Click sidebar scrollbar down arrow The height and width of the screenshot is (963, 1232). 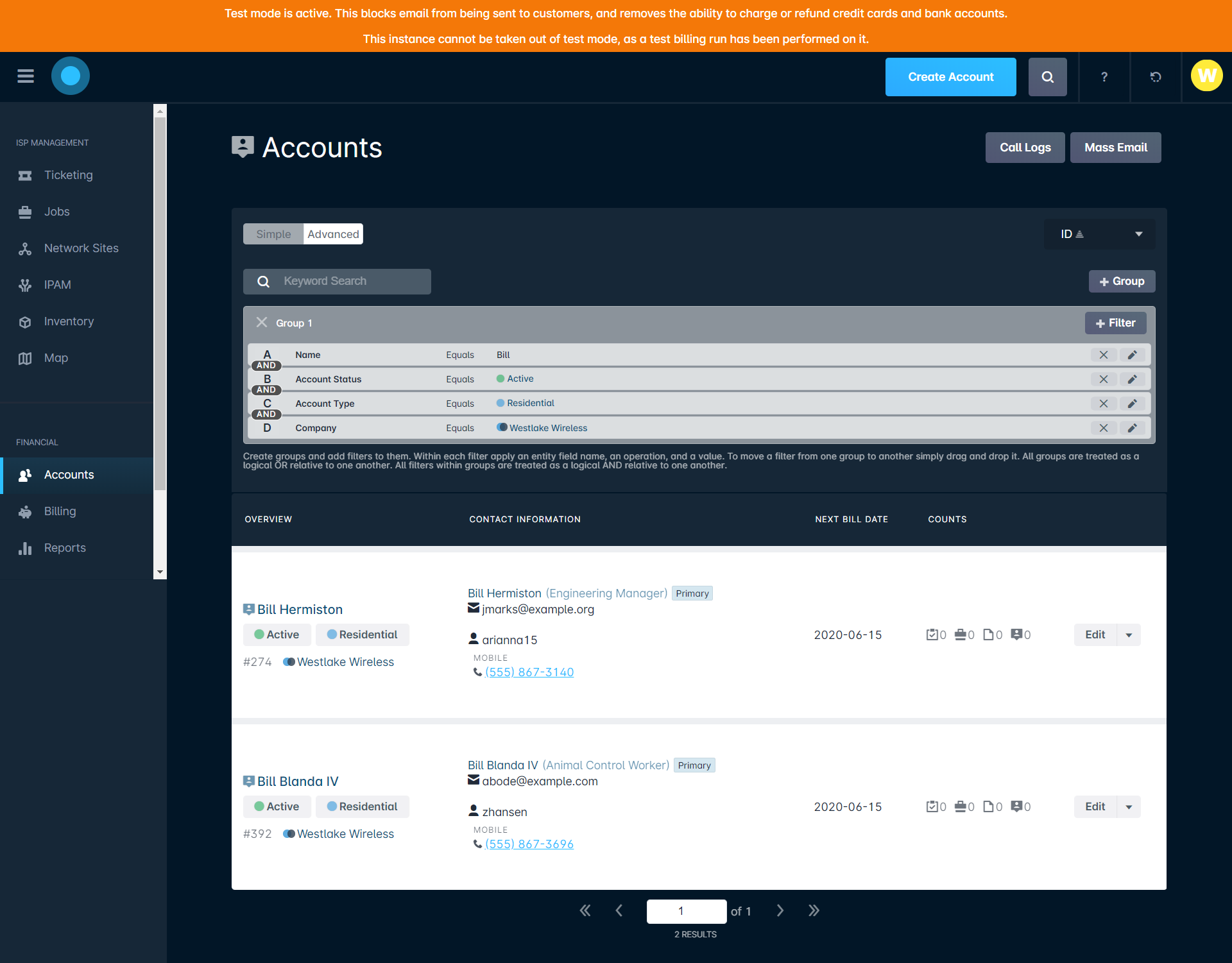coord(160,572)
